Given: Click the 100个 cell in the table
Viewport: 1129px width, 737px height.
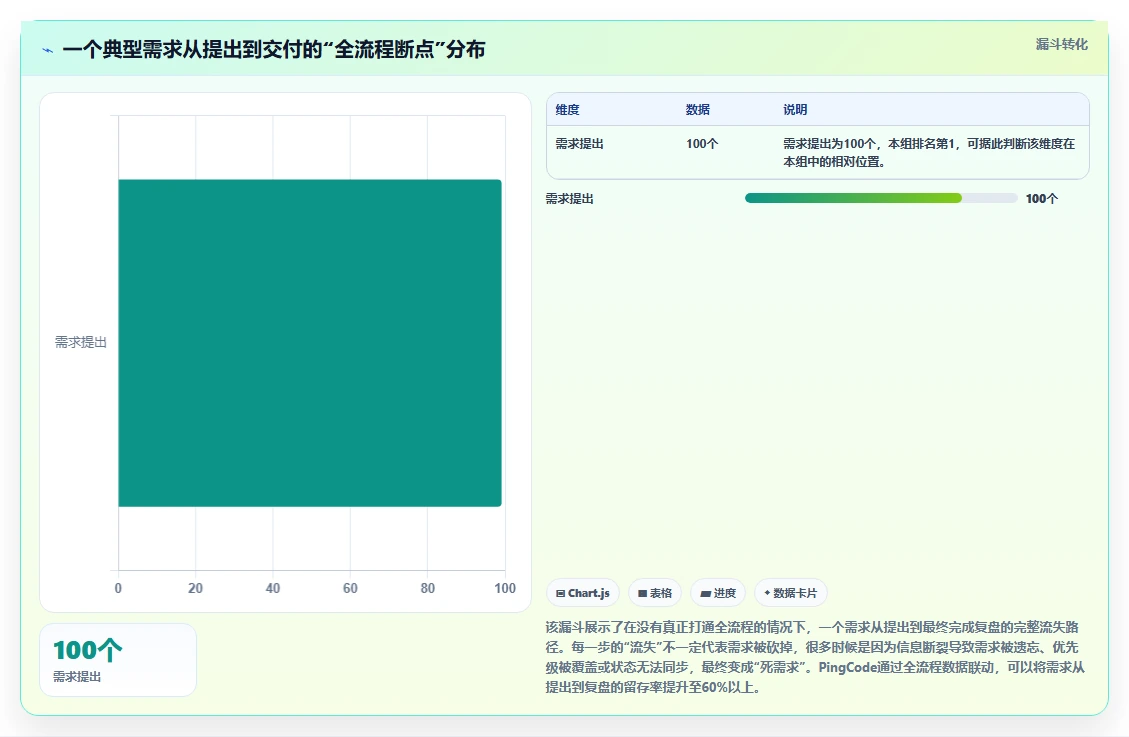Looking at the screenshot, I should coord(702,144).
